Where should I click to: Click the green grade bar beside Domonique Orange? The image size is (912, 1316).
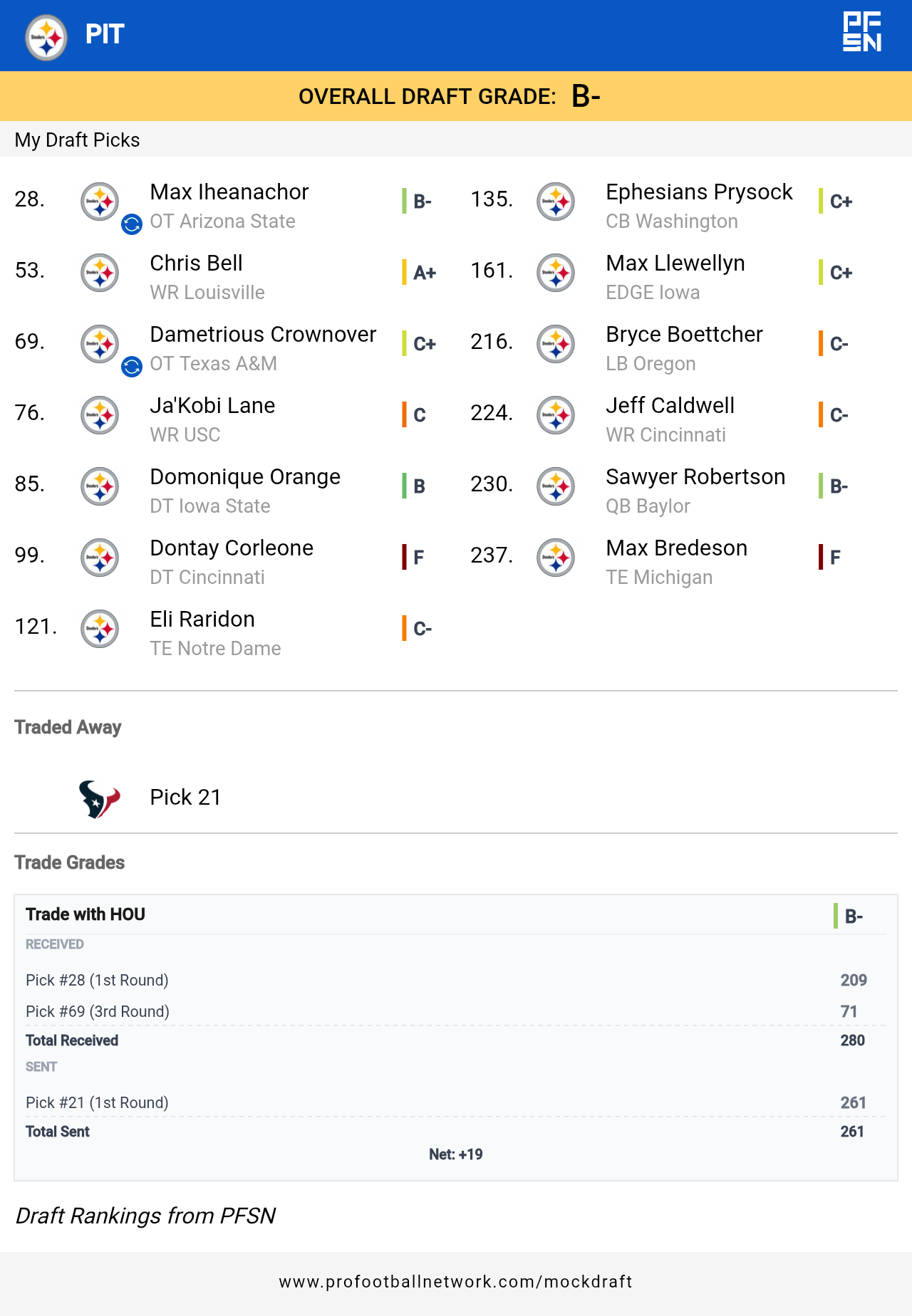[404, 486]
